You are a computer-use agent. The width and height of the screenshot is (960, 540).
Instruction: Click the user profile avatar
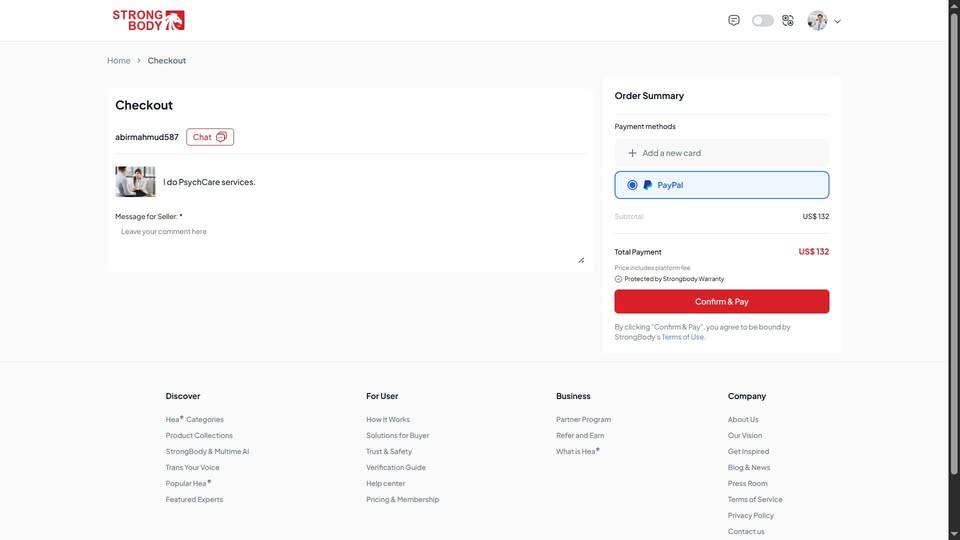point(817,20)
